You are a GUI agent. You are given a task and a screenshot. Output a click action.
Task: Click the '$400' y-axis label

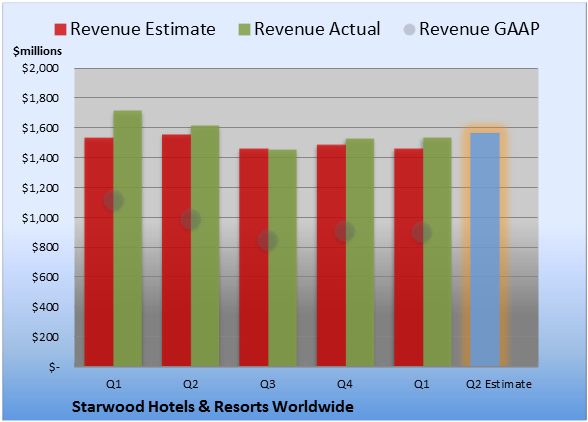click(45, 307)
